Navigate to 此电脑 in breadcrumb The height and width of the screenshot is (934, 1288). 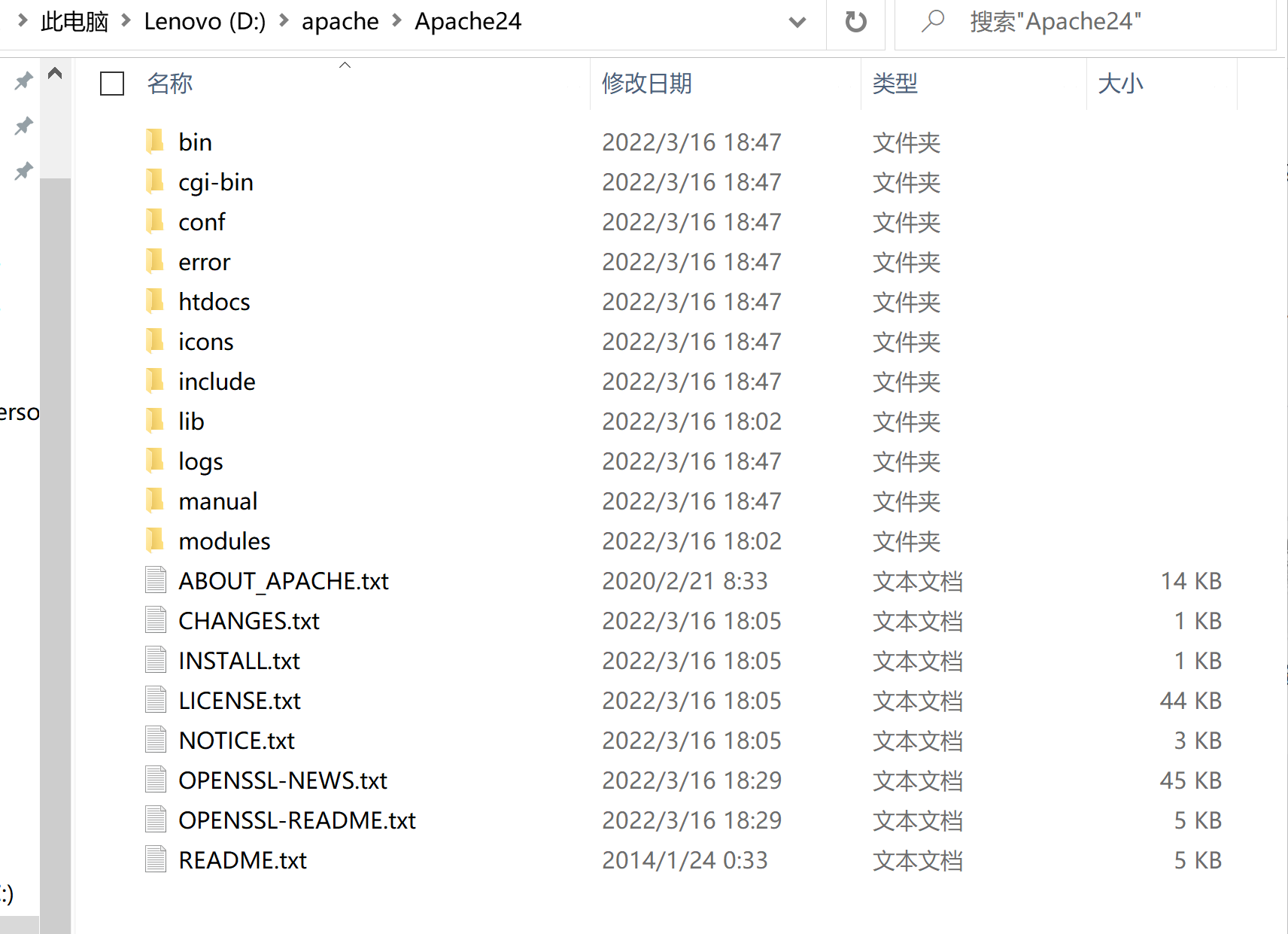(74, 21)
